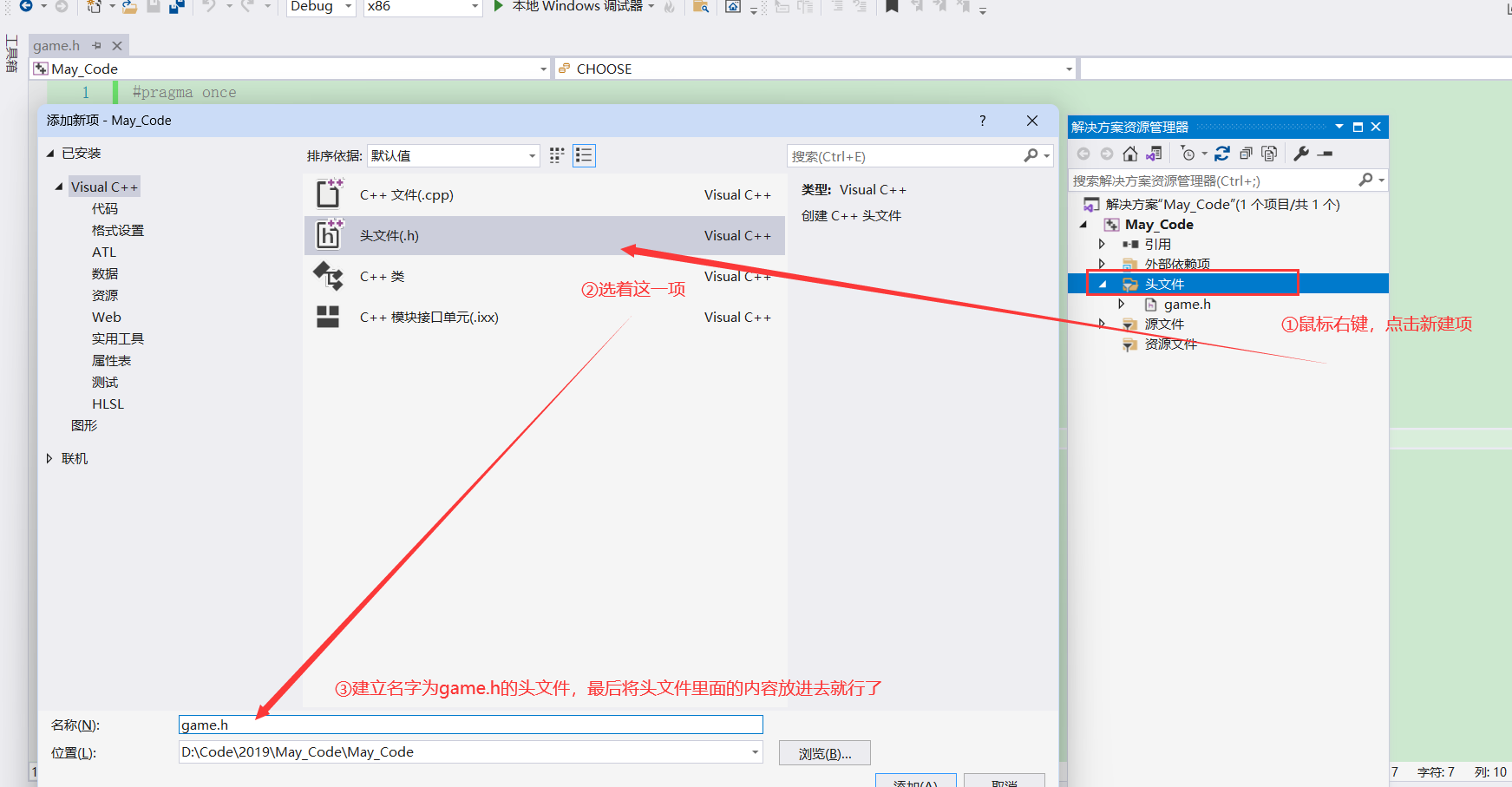Close the game.h editor tab
Screen dimensions: 1512x787
point(117,45)
